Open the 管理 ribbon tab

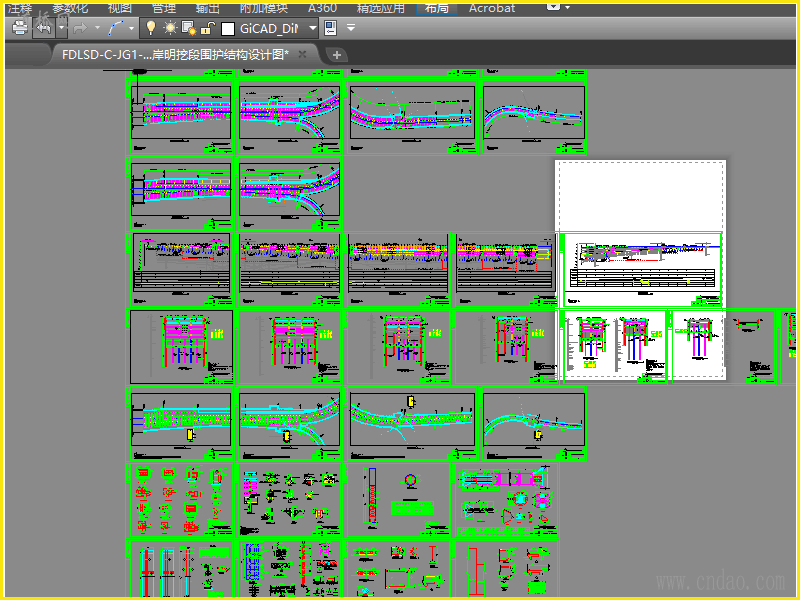click(x=164, y=9)
